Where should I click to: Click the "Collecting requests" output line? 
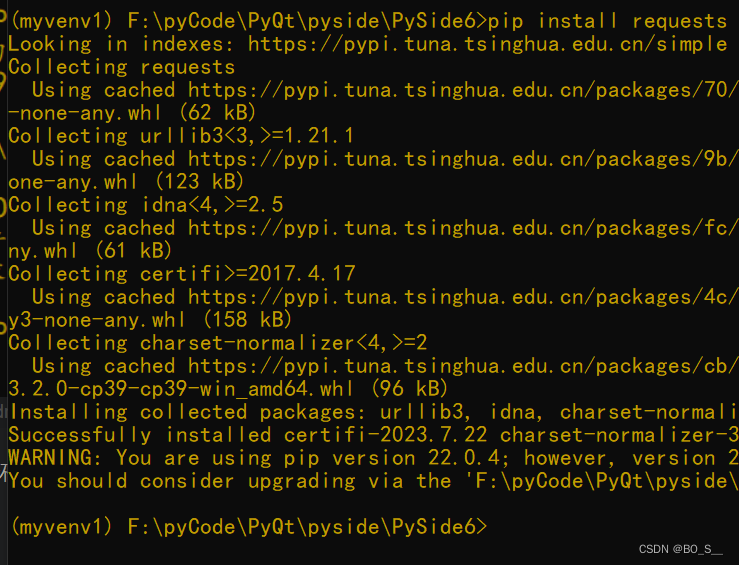(122, 67)
